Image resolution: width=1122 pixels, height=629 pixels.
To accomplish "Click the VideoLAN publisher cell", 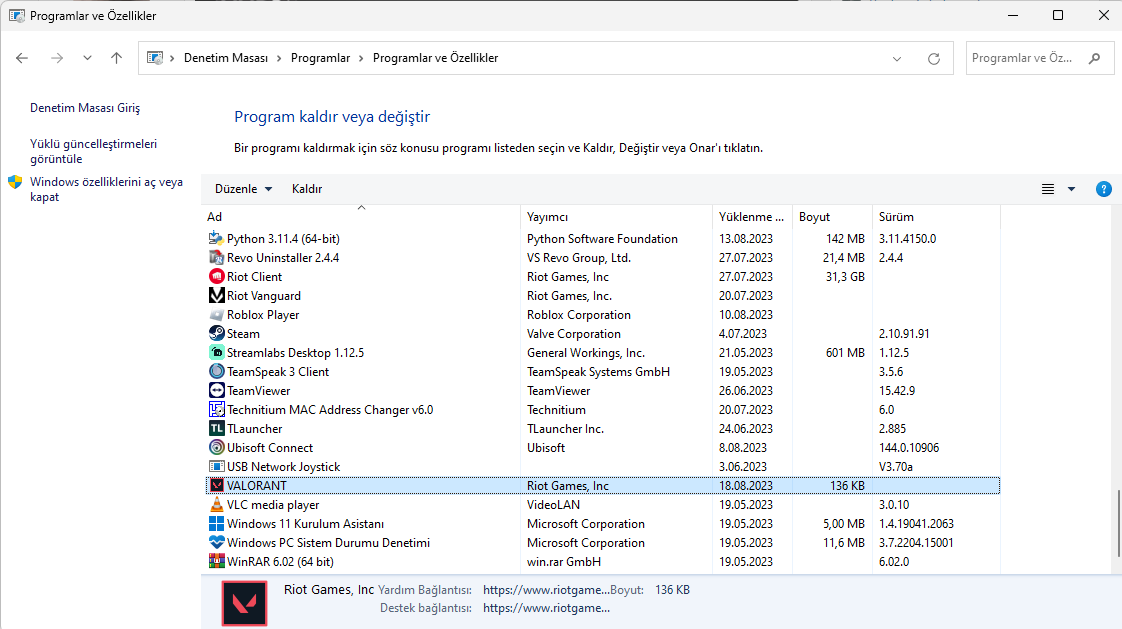I will pyautogui.click(x=553, y=505).
